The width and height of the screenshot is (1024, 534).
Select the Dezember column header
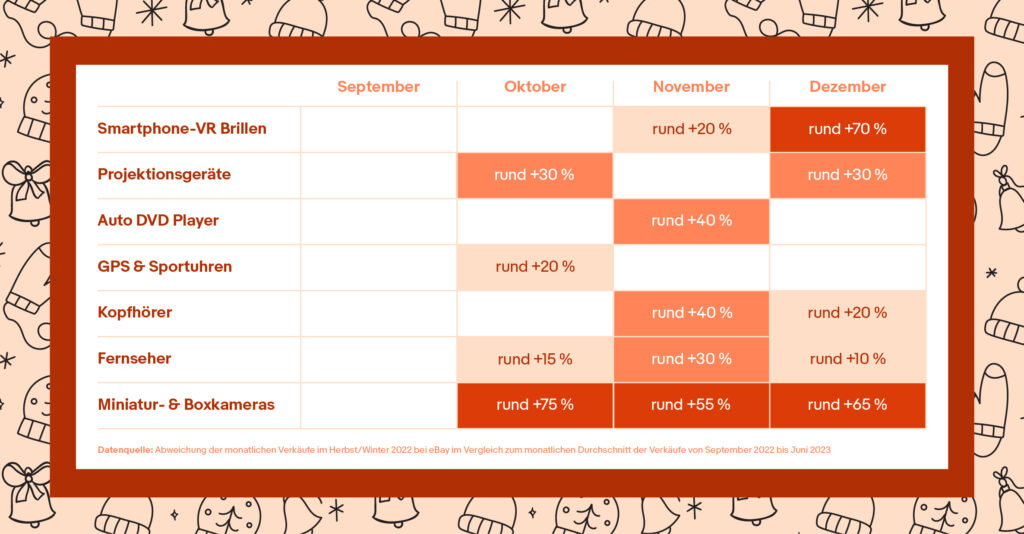point(848,87)
